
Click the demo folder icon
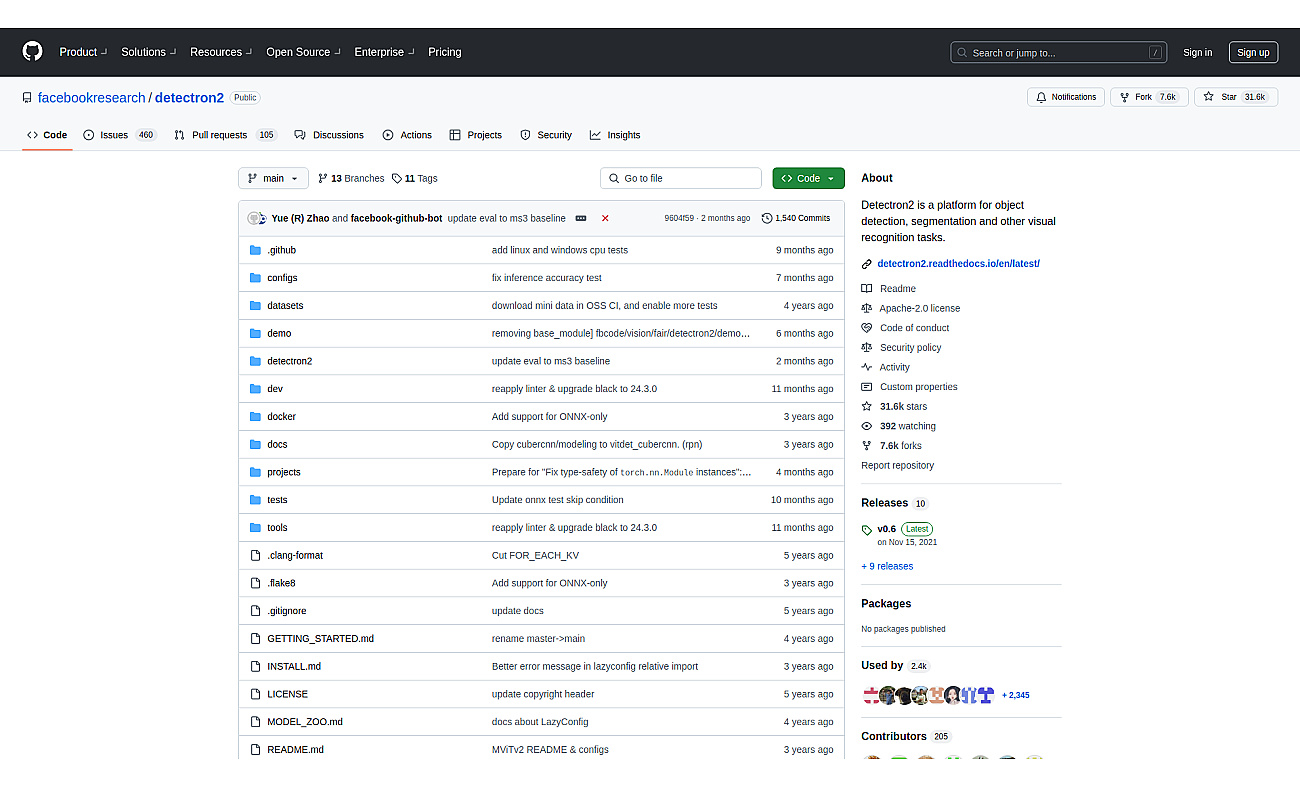coord(255,333)
